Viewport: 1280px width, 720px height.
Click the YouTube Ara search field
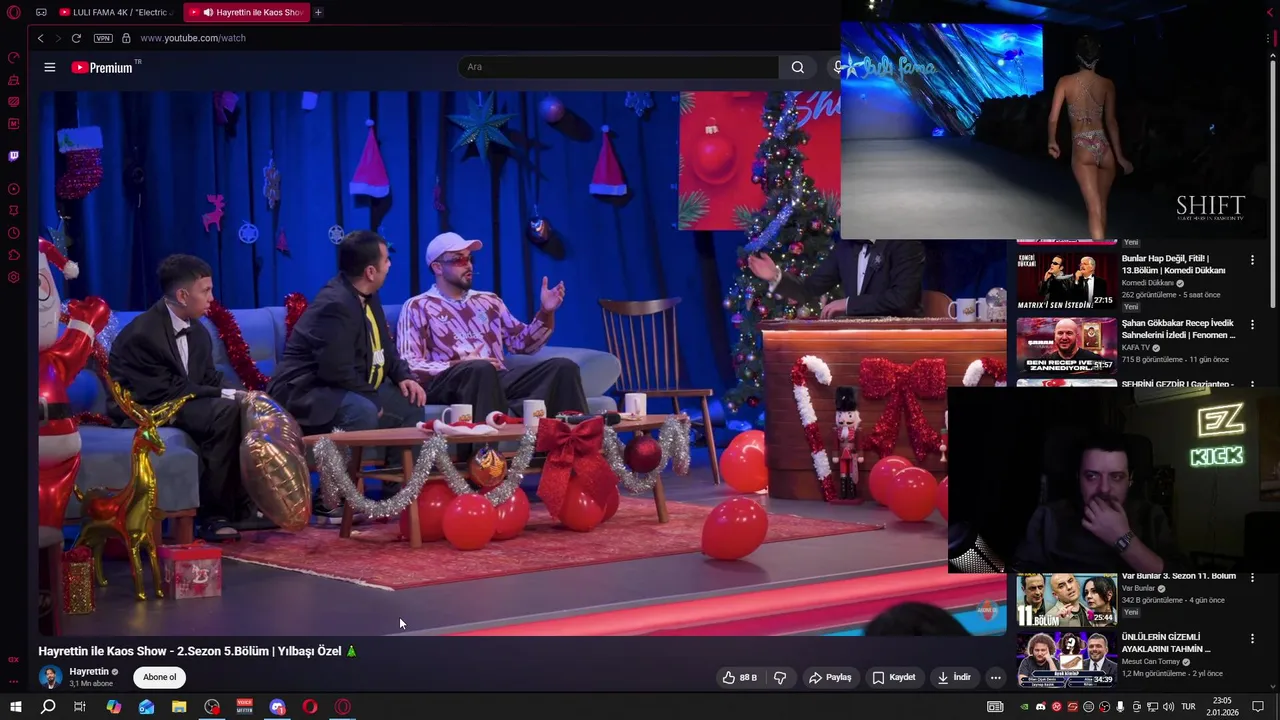tap(618, 67)
